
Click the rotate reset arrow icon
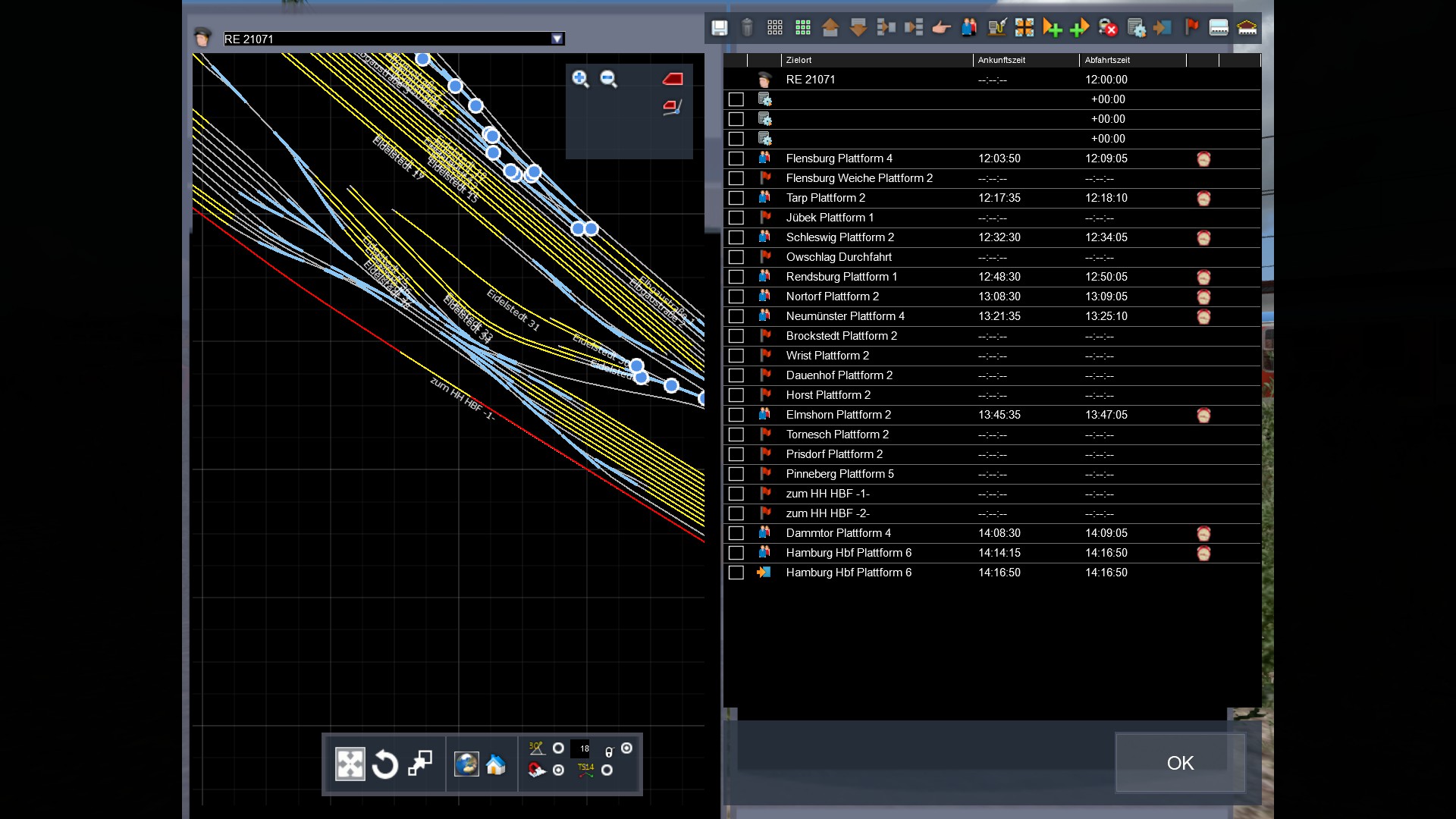384,764
